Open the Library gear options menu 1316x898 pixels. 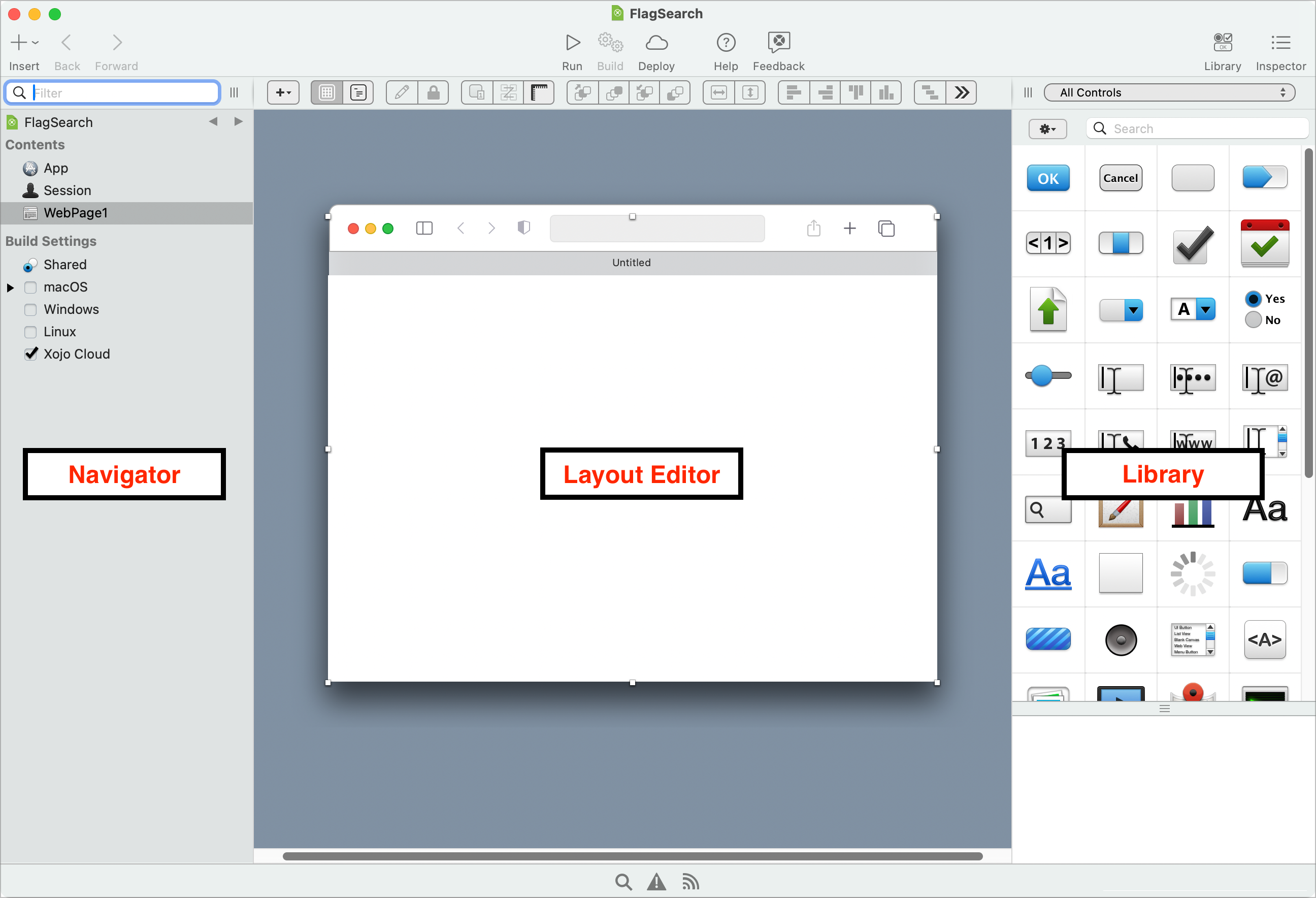1047,129
